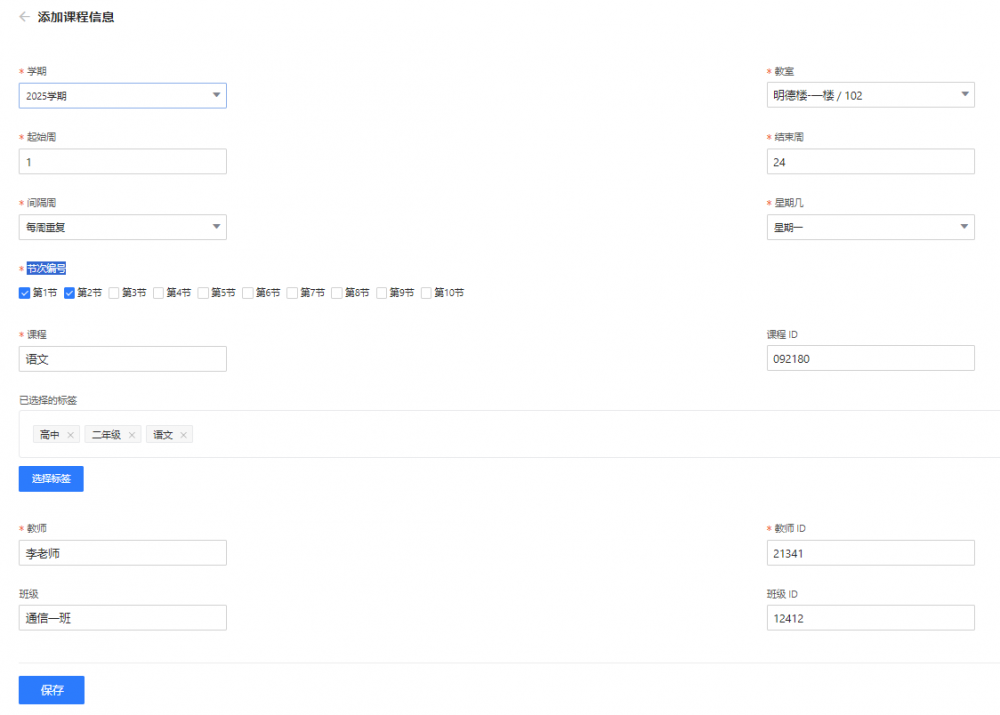Remove the 二年级 tag with its X

[131, 435]
